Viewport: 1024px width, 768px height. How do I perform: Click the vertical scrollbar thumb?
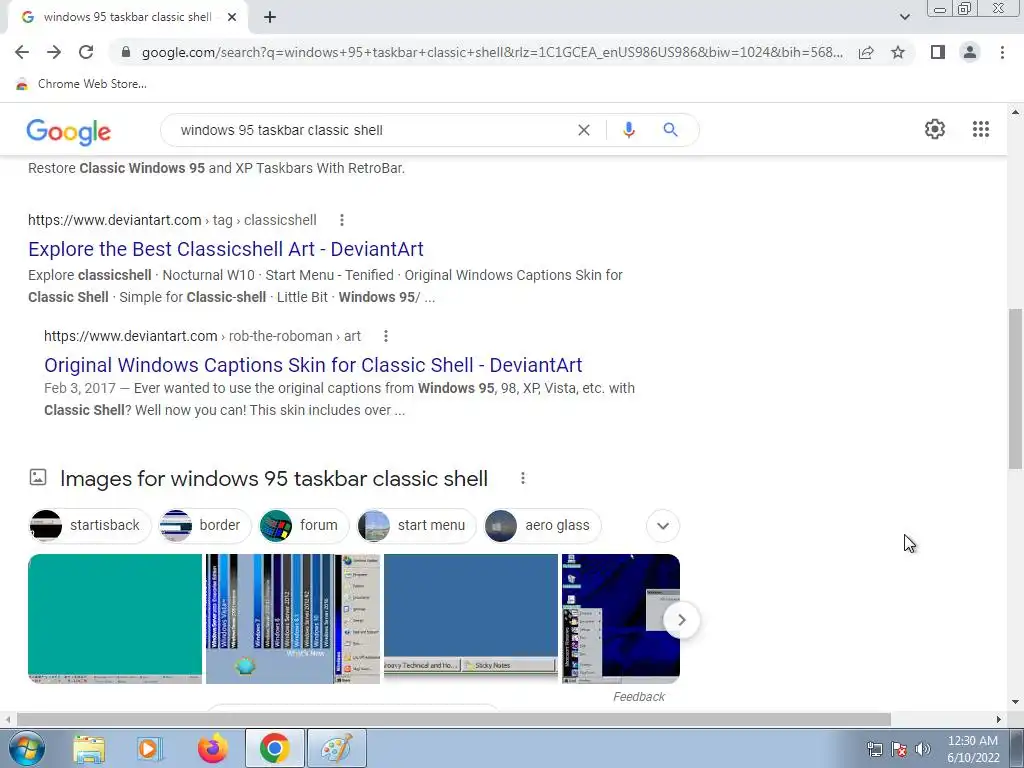[x=1014, y=389]
